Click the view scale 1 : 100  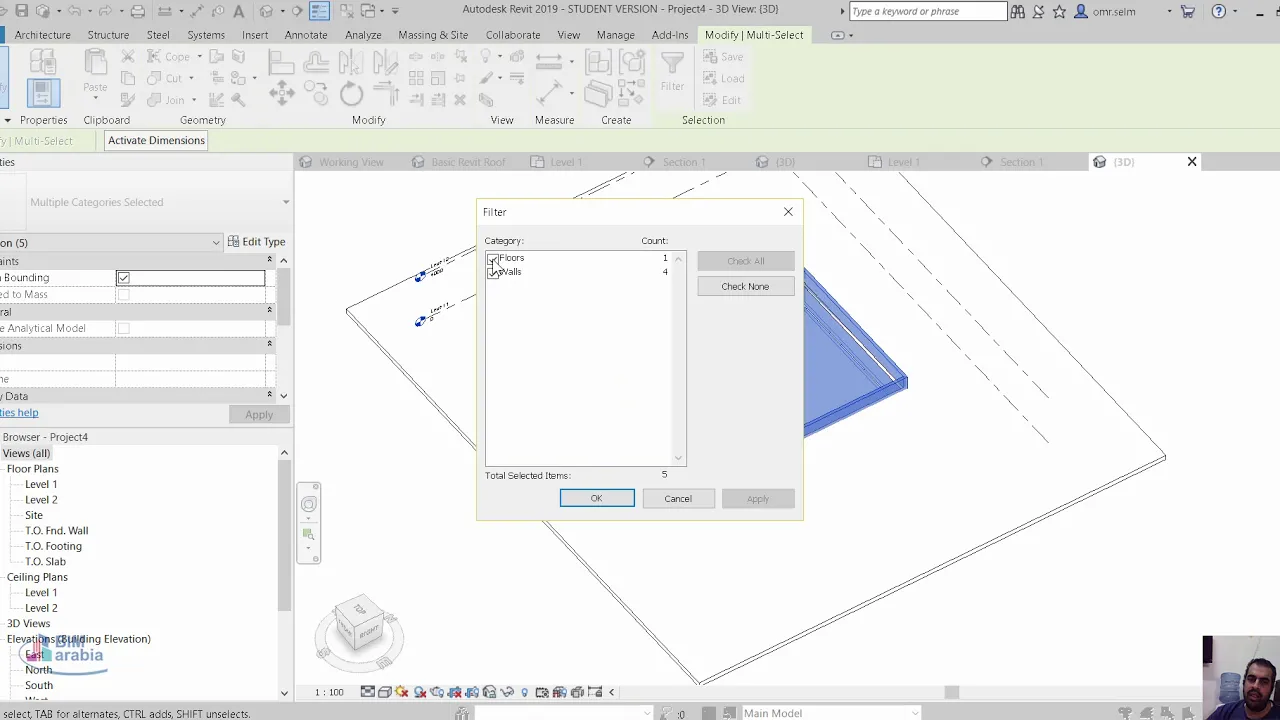tap(329, 692)
